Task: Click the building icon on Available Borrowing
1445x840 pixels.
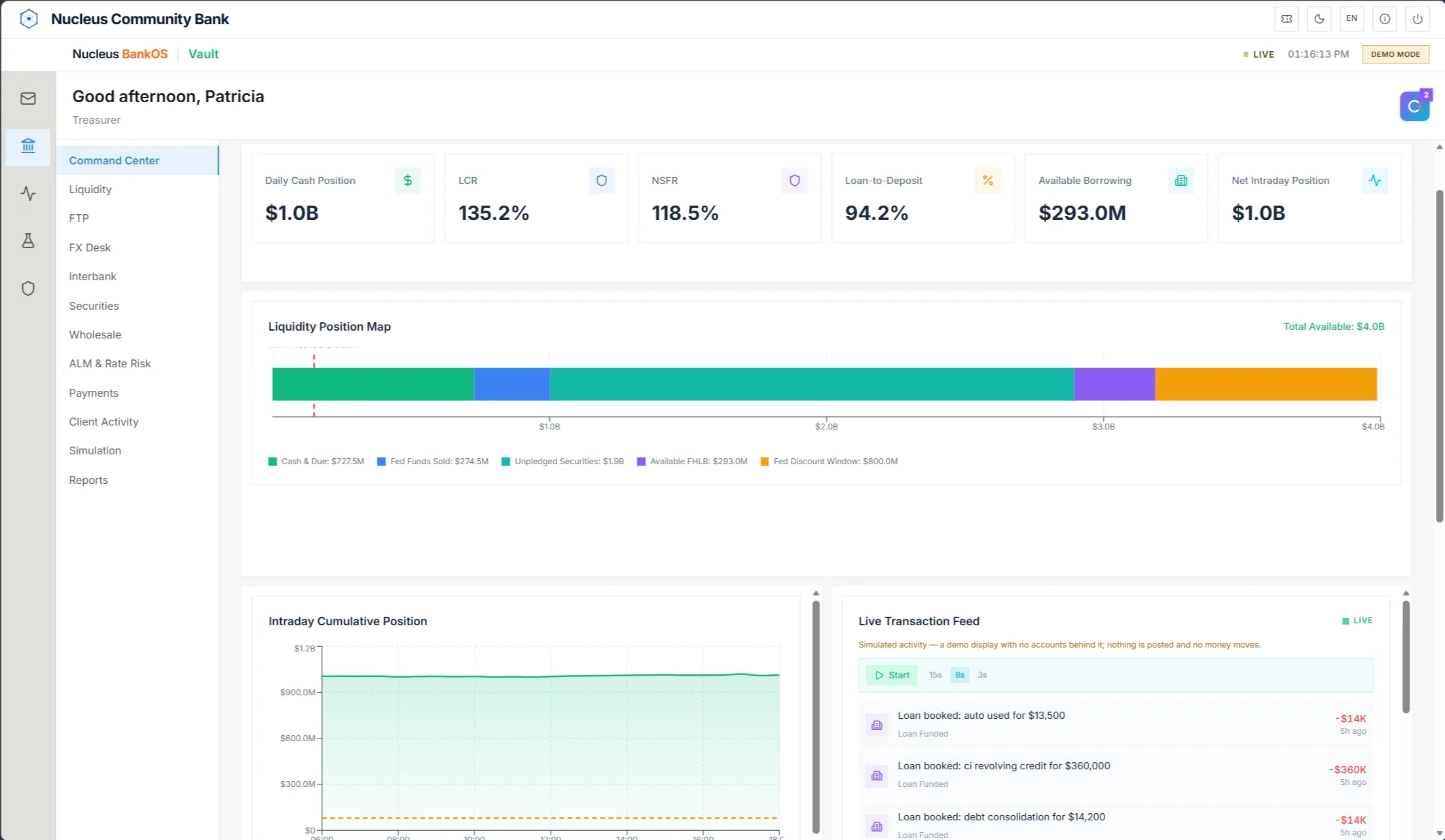Action: 1181,181
